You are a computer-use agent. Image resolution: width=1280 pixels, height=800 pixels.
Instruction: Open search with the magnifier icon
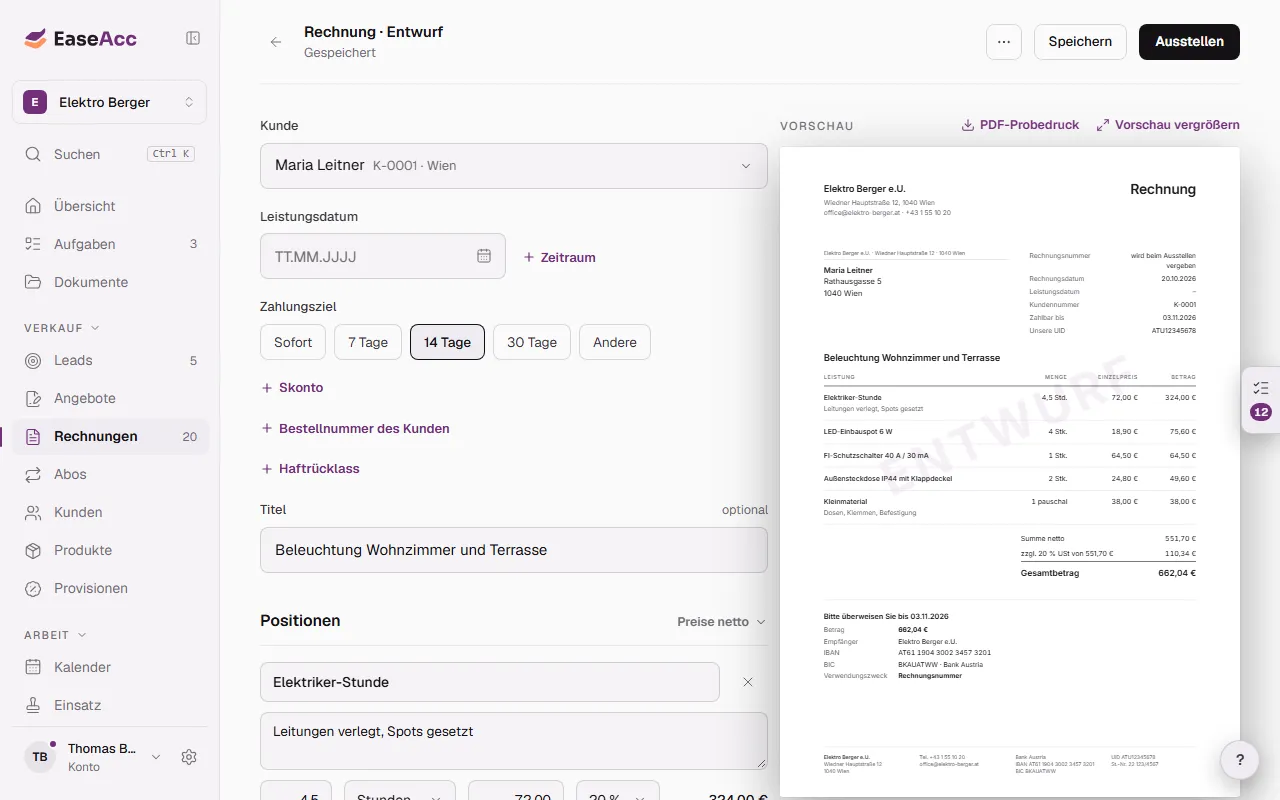click(34, 154)
